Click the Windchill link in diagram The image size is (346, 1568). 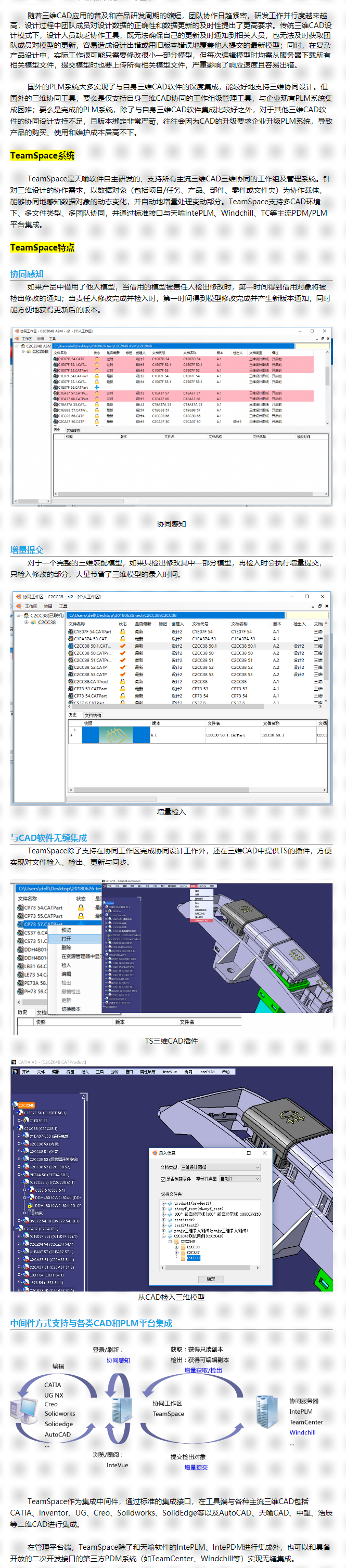302,1432
